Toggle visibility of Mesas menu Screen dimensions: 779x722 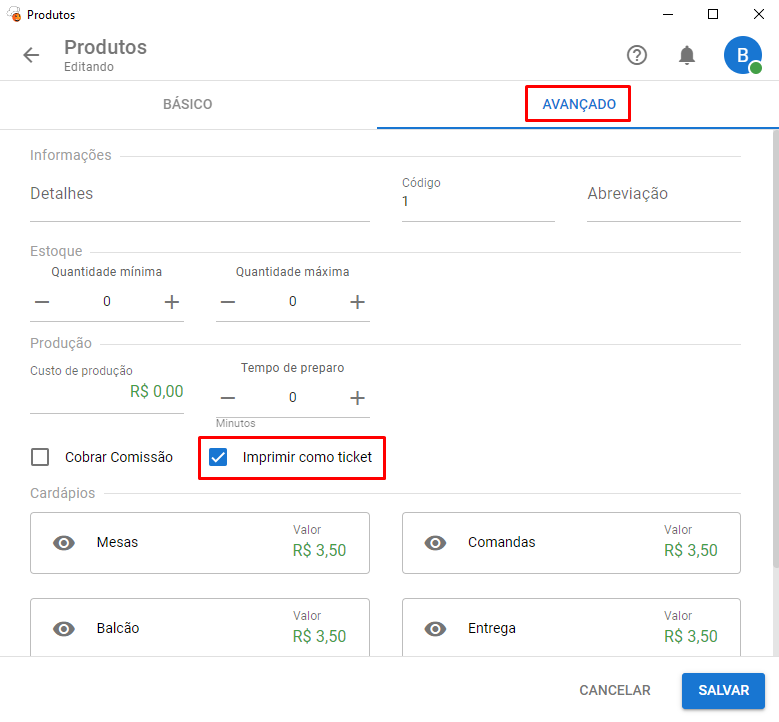tap(64, 543)
